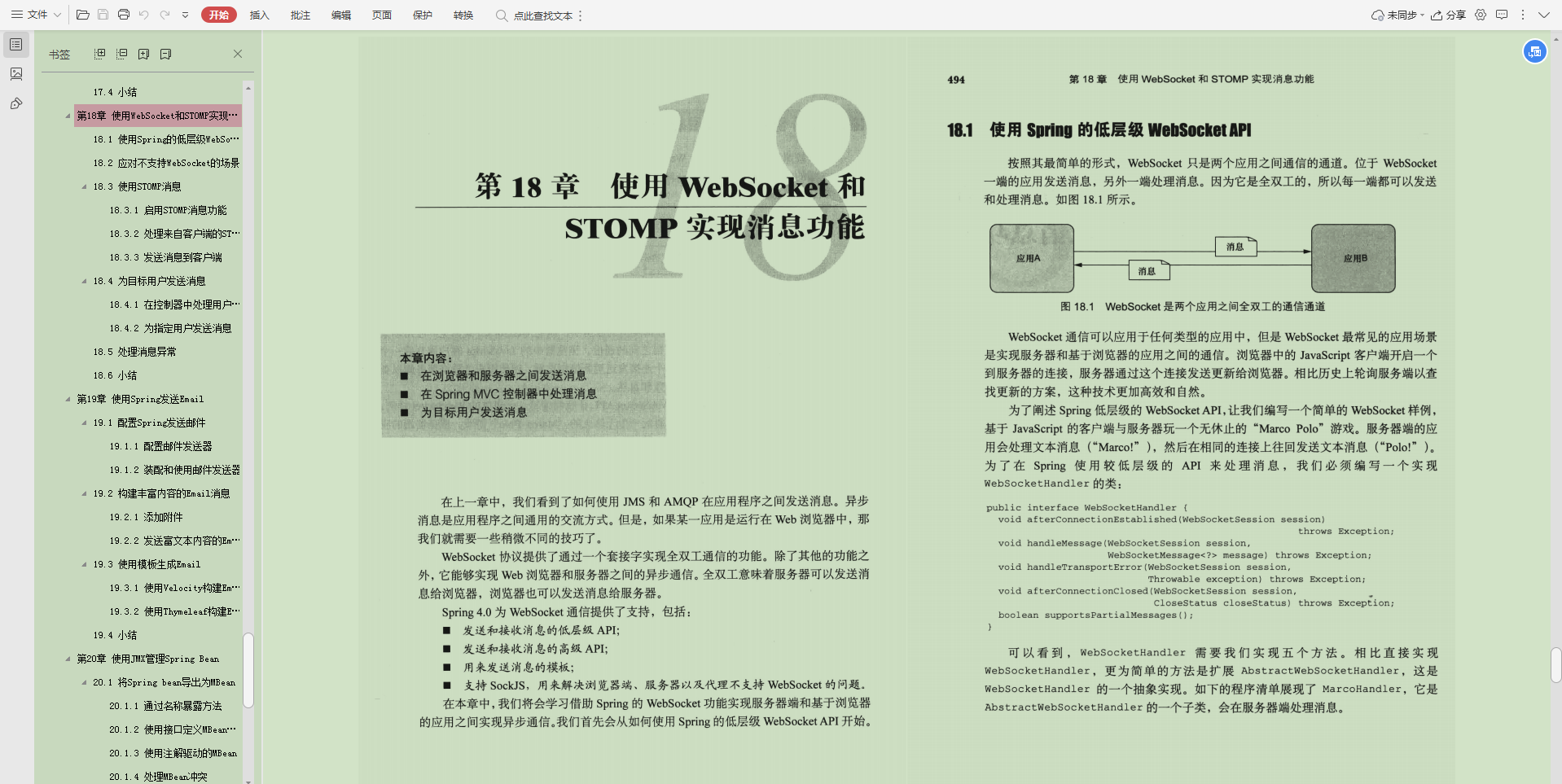Viewport: 1562px width, 784px height.
Task: Switch to the 批注 tab
Action: pos(300,15)
